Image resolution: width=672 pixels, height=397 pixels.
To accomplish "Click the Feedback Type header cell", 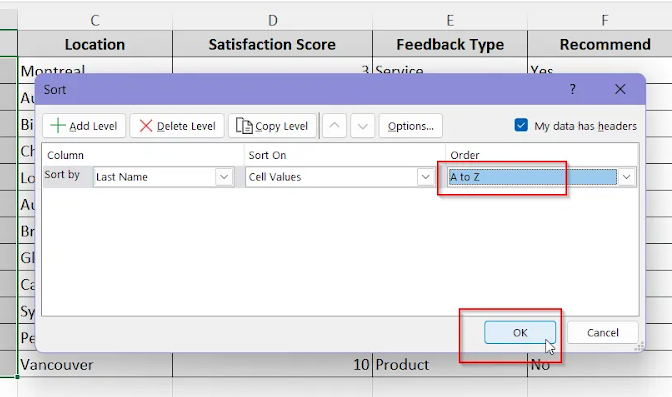I will tap(450, 44).
